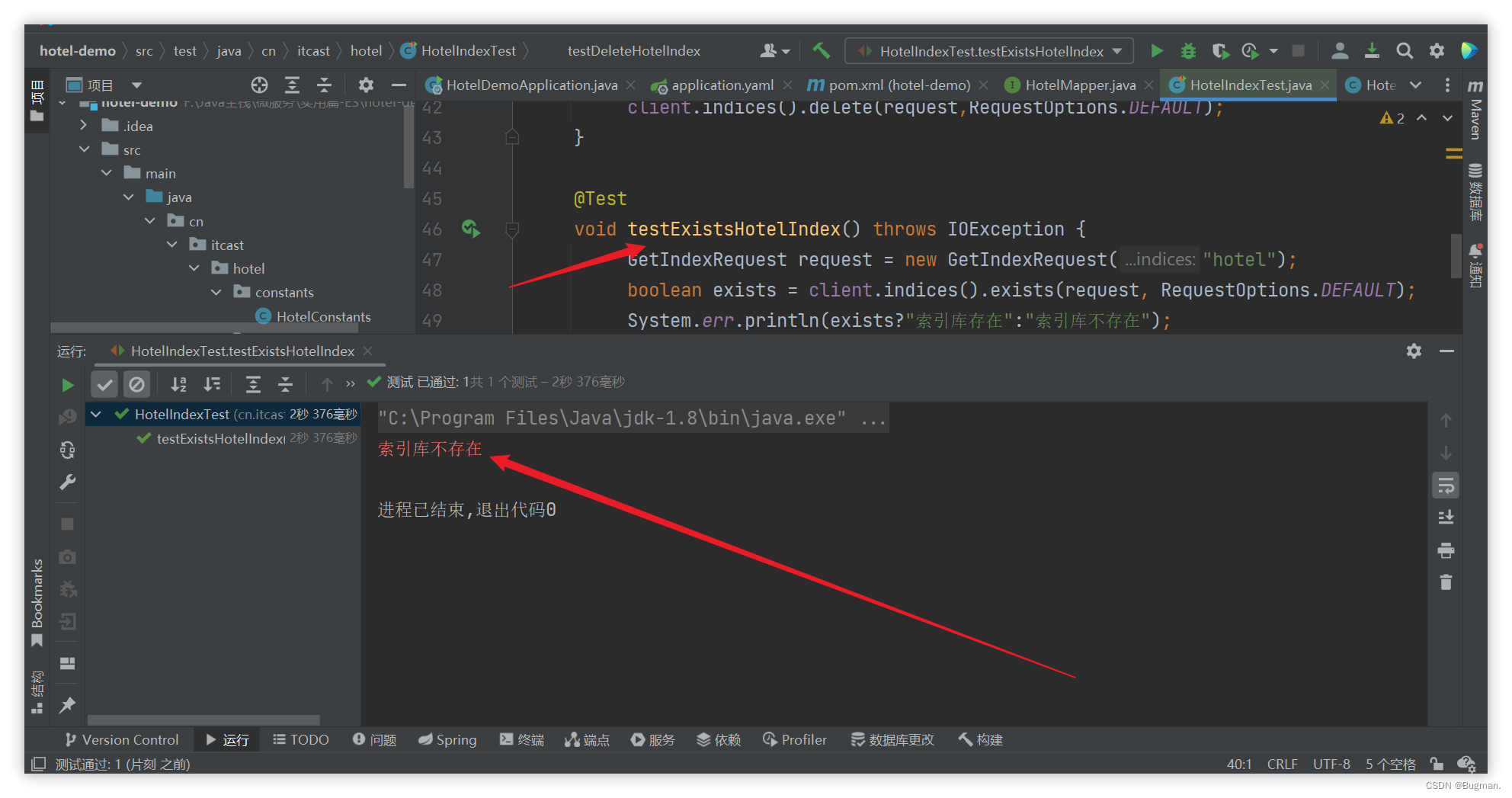Run with coverage from top toolbar

pos(1220,51)
